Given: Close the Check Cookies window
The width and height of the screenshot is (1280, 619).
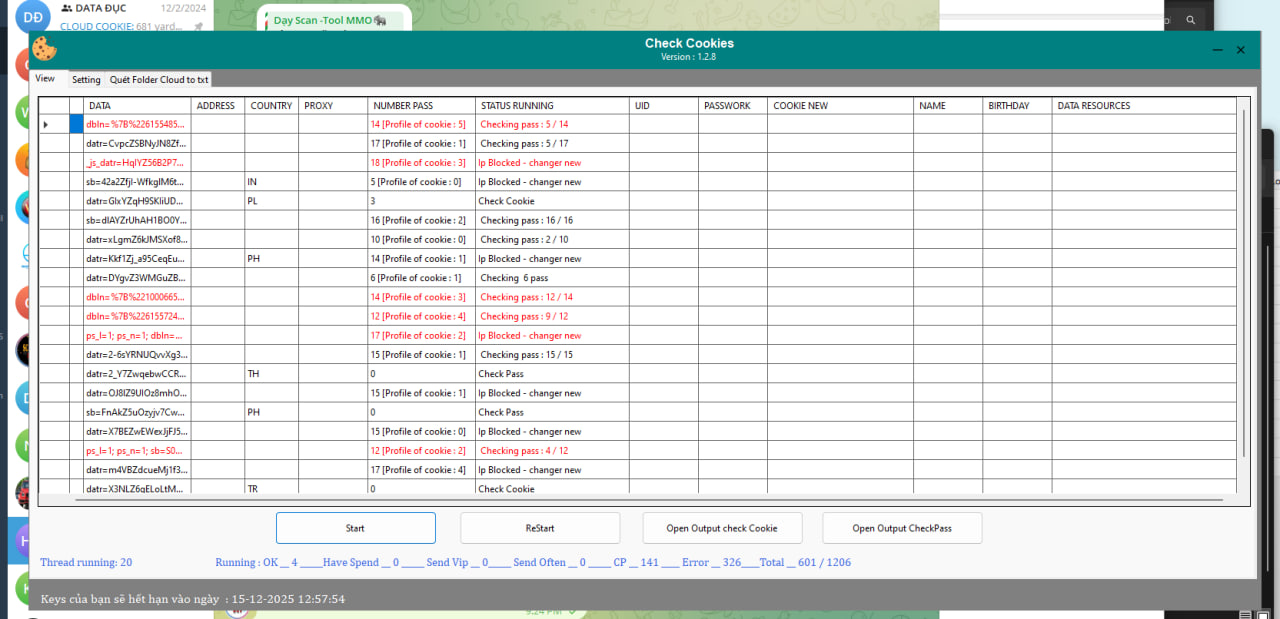Looking at the screenshot, I should tap(1241, 50).
